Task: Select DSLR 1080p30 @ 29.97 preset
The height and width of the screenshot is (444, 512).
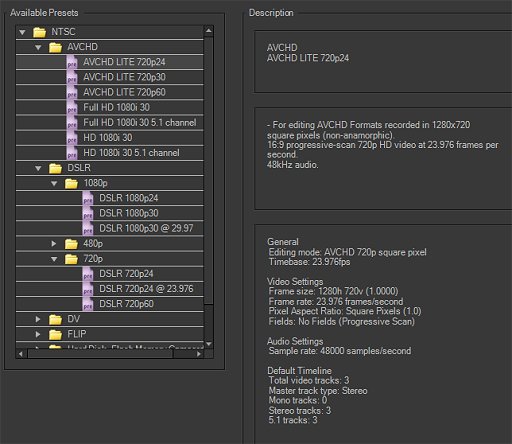Action: pyautogui.click(x=146, y=229)
